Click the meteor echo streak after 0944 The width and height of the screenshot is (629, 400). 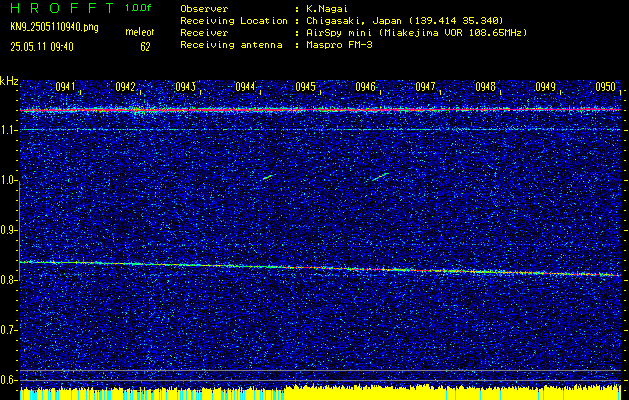pyautogui.click(x=269, y=177)
